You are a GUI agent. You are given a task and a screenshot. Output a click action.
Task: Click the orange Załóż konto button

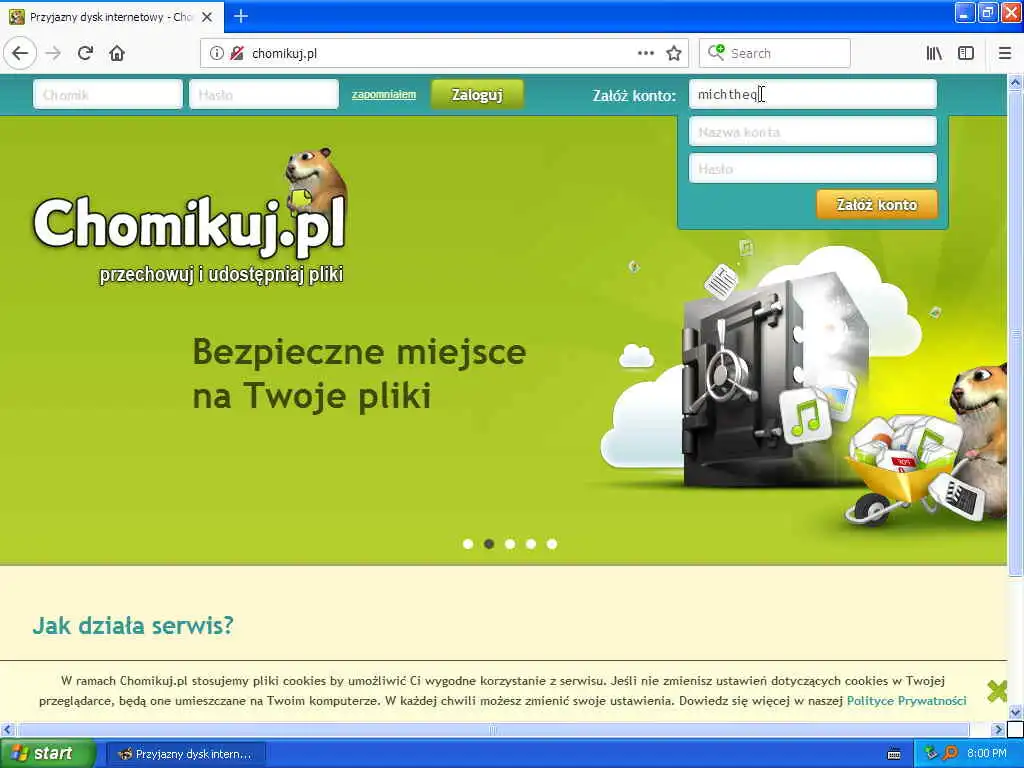[876, 204]
